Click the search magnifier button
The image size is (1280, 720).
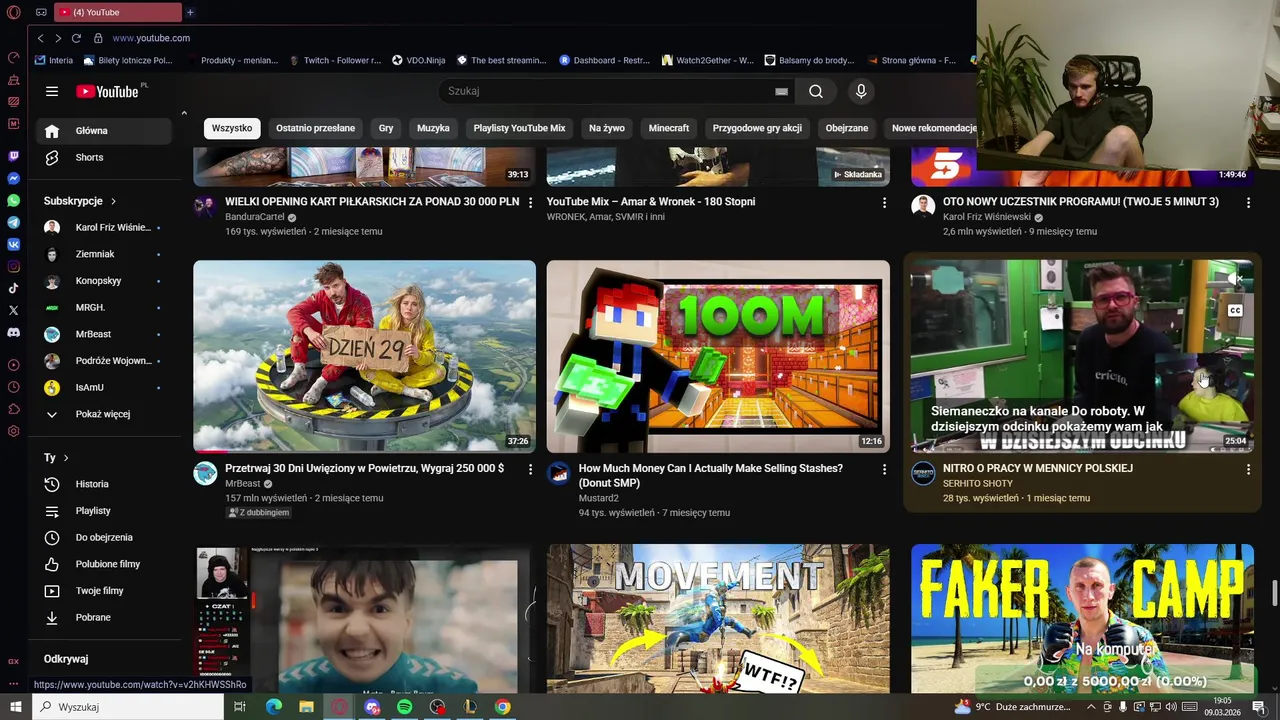[816, 91]
